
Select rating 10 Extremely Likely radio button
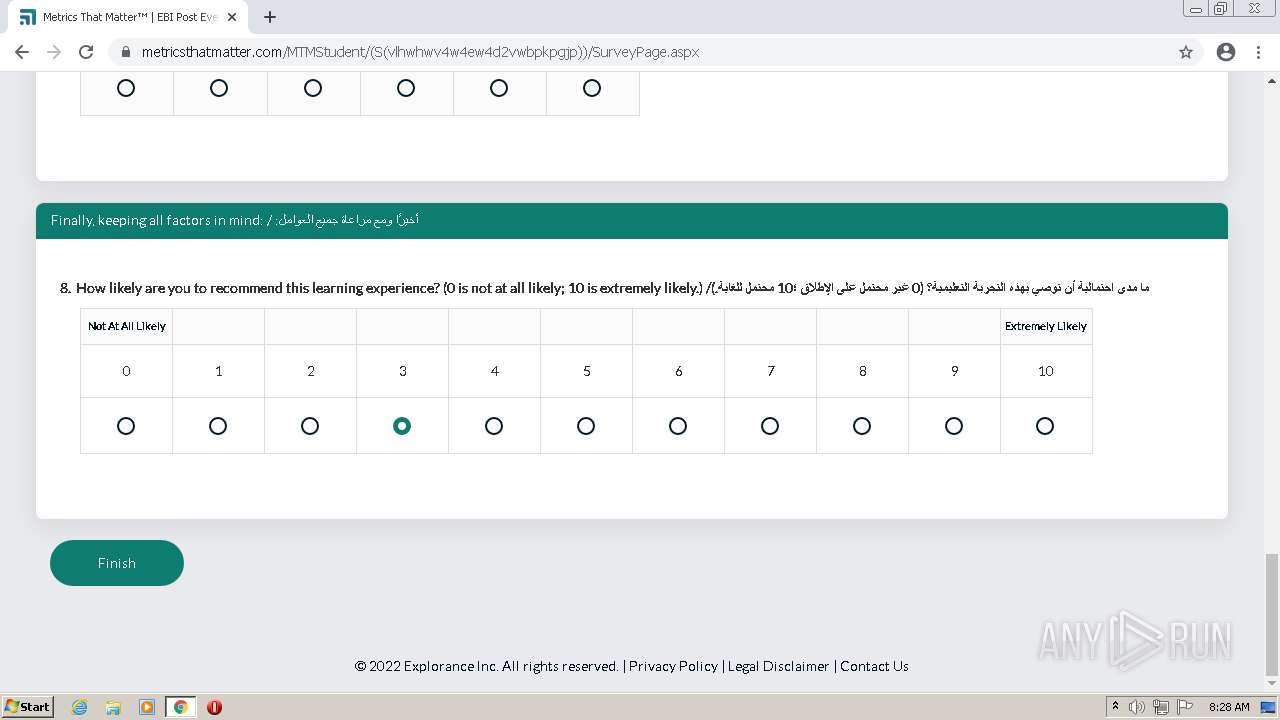pos(1045,426)
